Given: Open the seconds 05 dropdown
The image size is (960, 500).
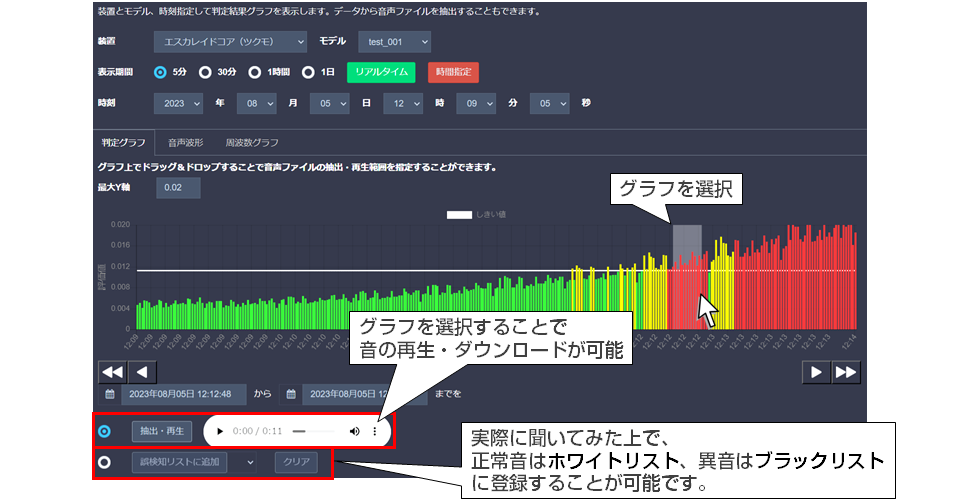Looking at the screenshot, I should pyautogui.click(x=549, y=103).
